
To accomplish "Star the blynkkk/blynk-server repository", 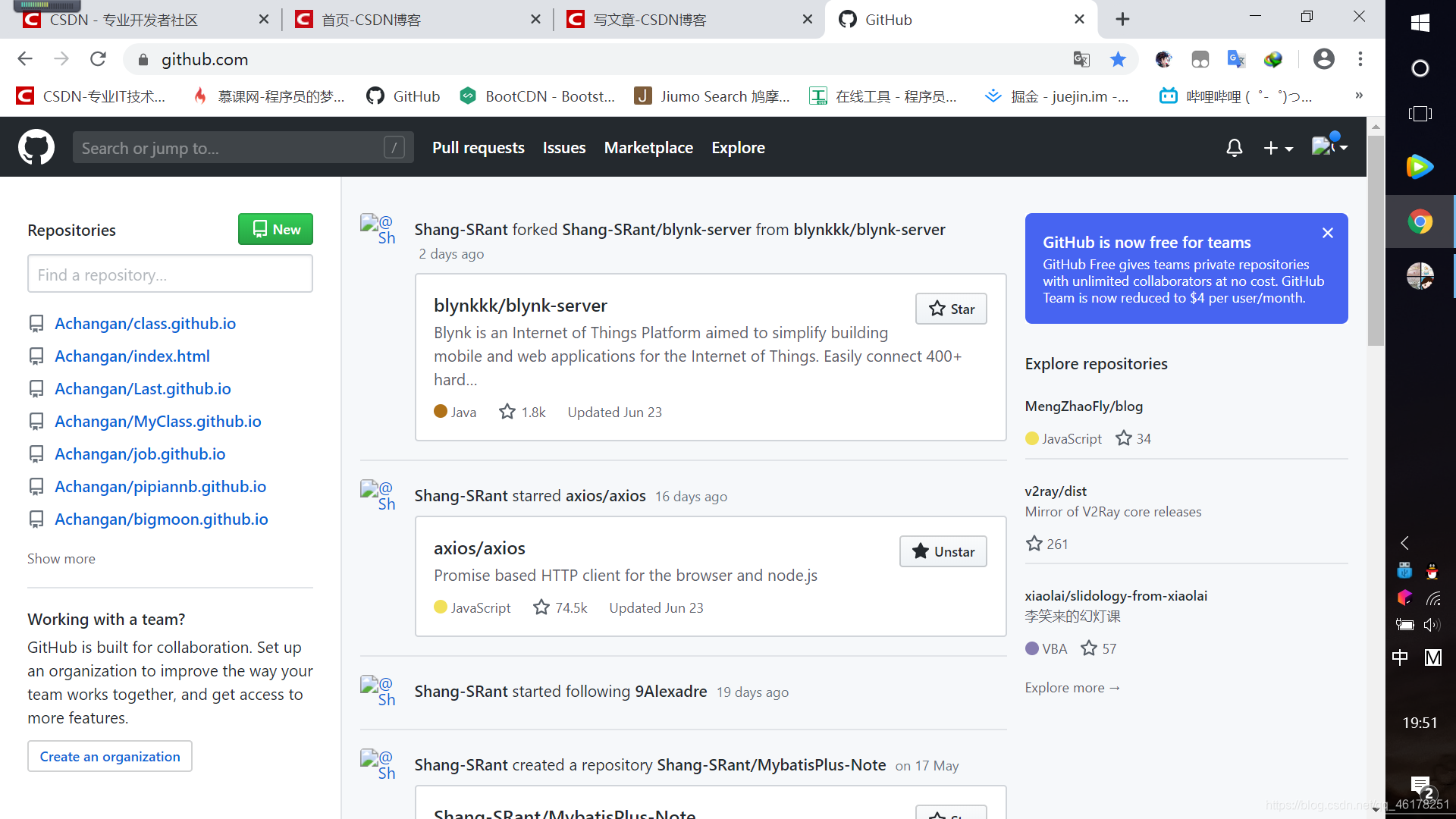I will (950, 308).
